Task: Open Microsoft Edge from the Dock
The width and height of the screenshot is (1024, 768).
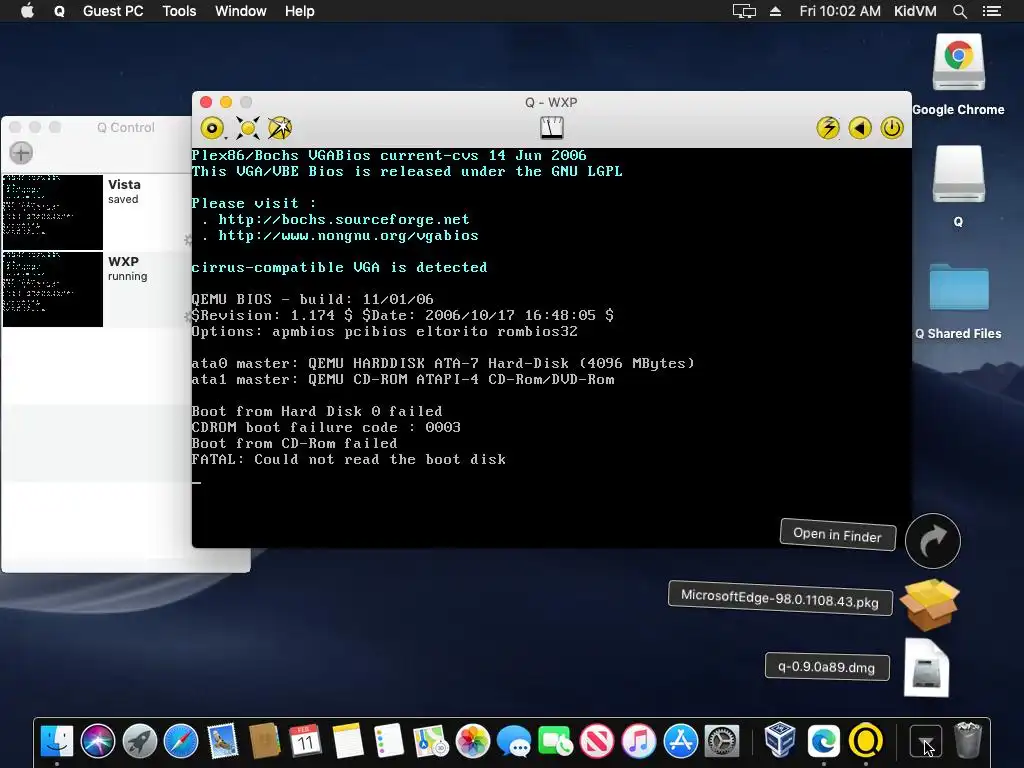Action: click(x=823, y=741)
